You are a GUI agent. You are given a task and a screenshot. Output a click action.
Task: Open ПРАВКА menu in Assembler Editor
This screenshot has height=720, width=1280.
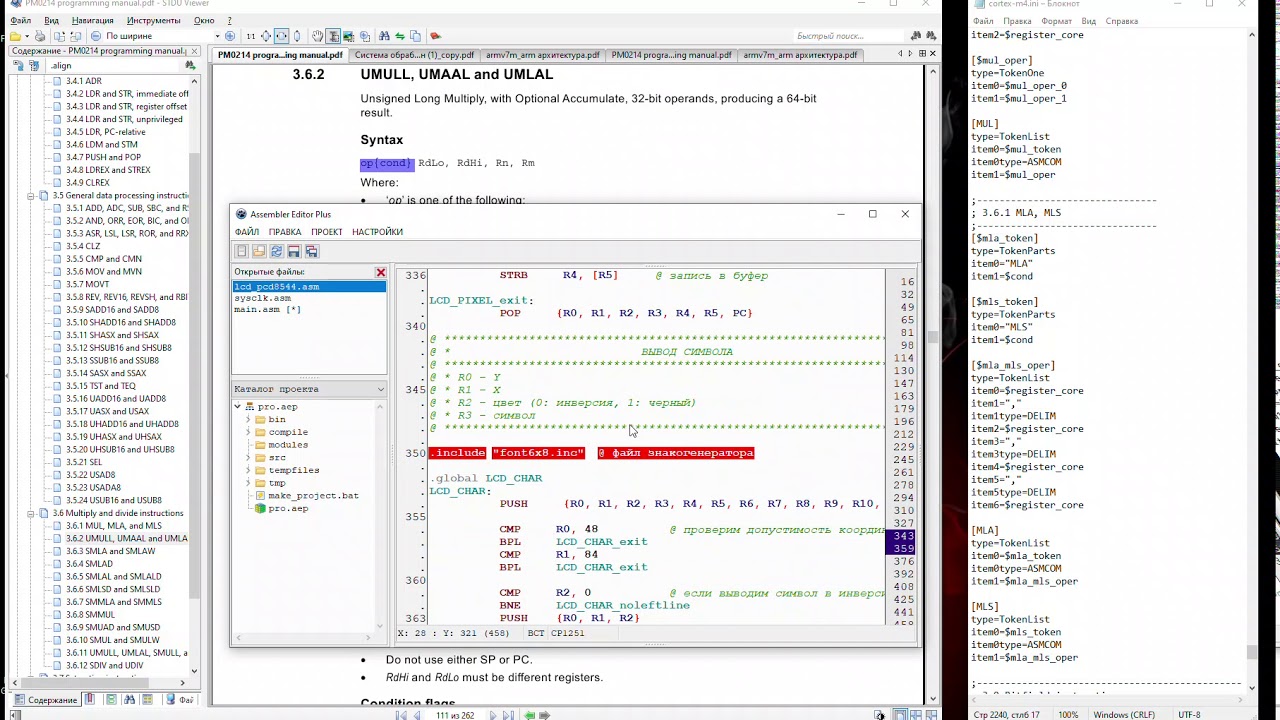click(x=285, y=232)
